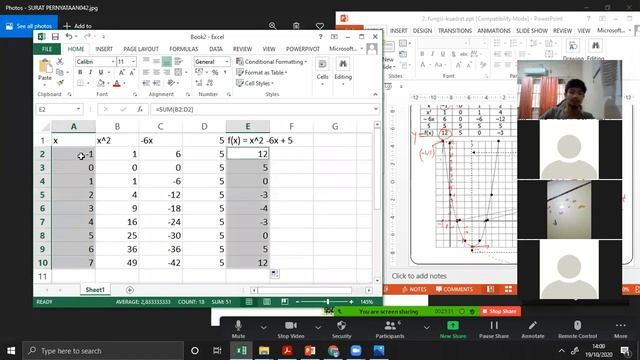Click the Increase Font Size icon
The height and width of the screenshot is (360, 640).
coord(122,72)
